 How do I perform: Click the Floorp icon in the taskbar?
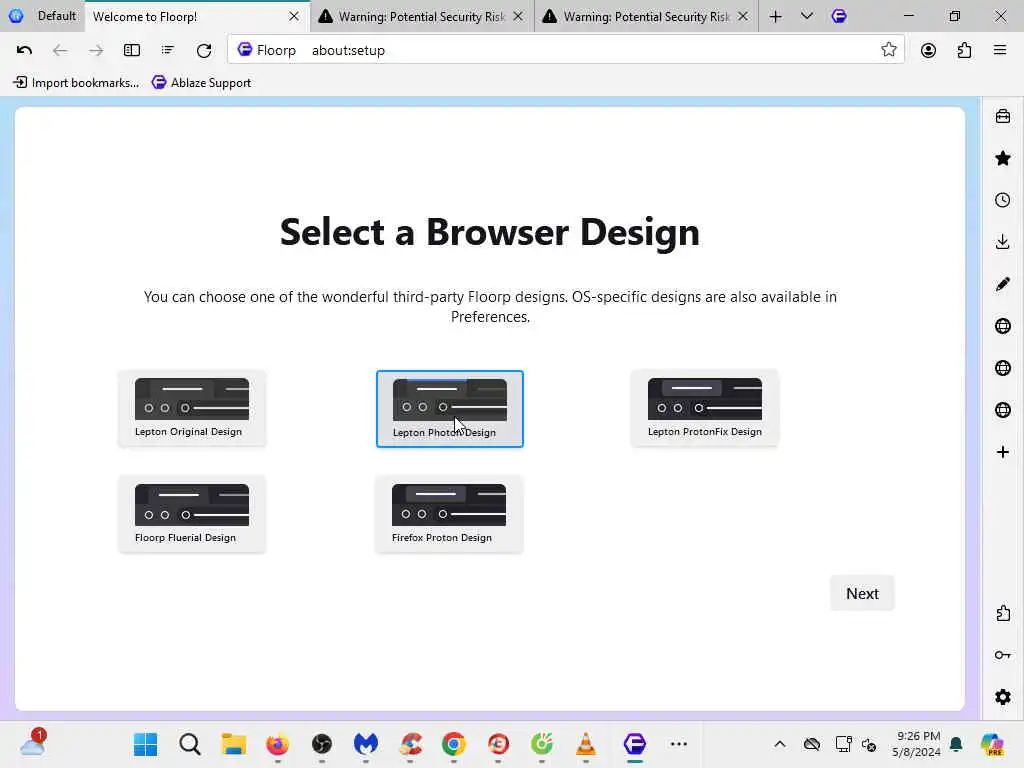635,744
